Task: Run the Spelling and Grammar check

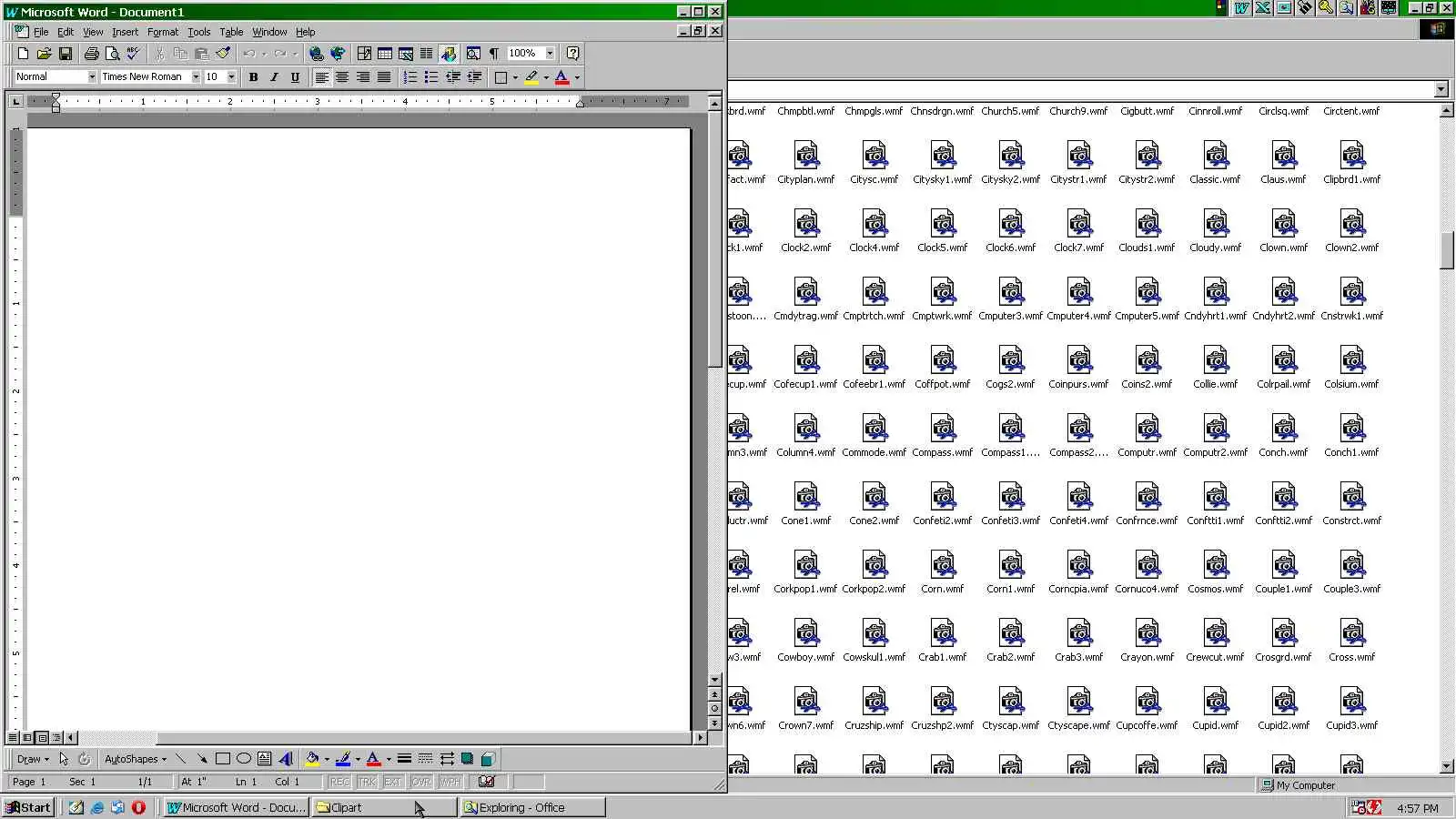Action: click(133, 54)
